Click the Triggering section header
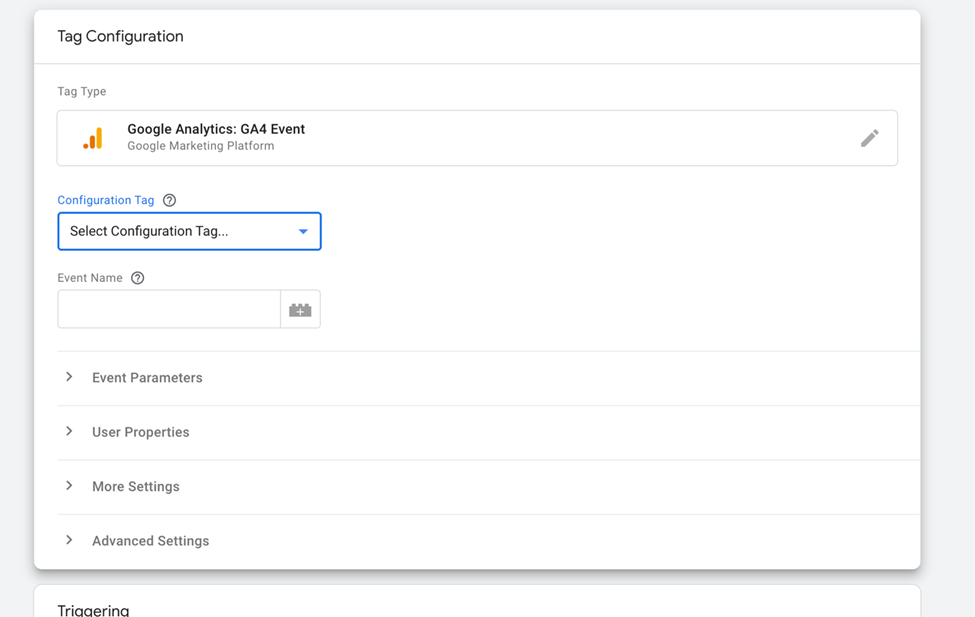 tap(93, 610)
